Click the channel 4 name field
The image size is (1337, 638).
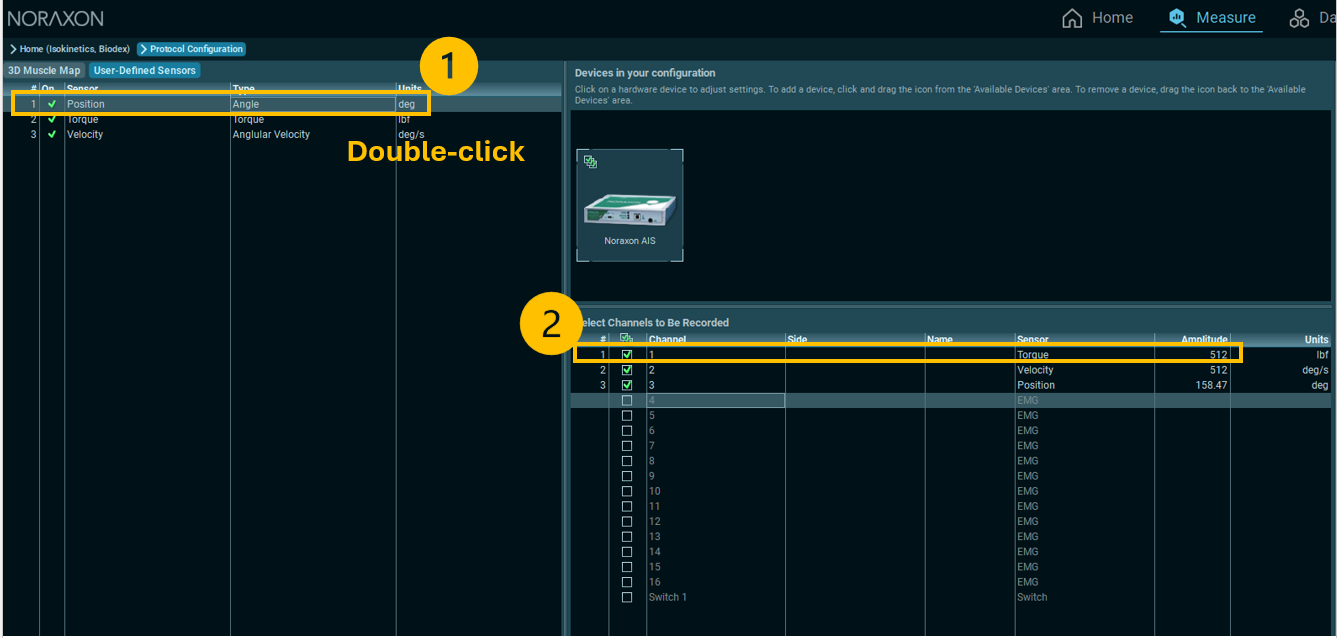click(715, 400)
